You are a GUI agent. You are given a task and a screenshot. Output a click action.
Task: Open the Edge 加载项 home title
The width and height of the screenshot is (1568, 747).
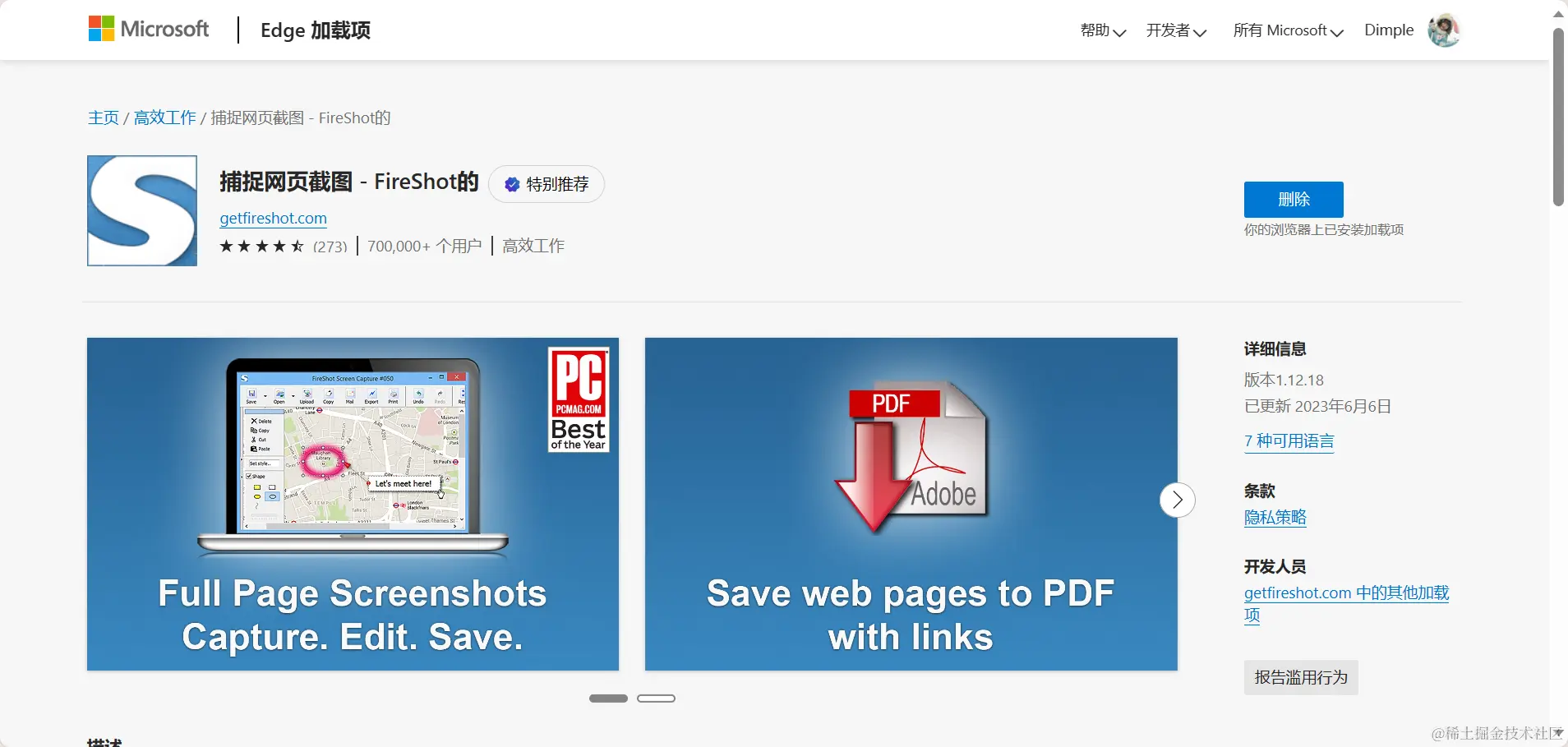[x=315, y=30]
